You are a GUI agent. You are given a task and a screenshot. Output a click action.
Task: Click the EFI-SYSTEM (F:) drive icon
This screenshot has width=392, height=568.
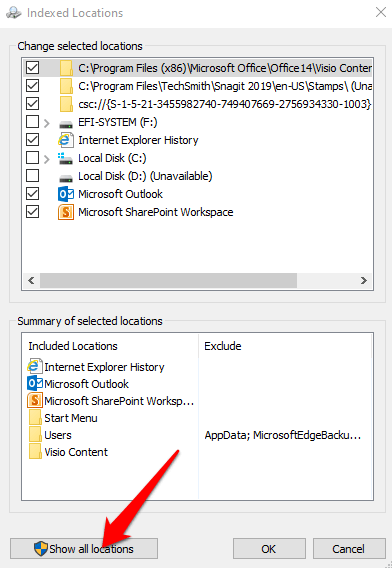(x=66, y=124)
